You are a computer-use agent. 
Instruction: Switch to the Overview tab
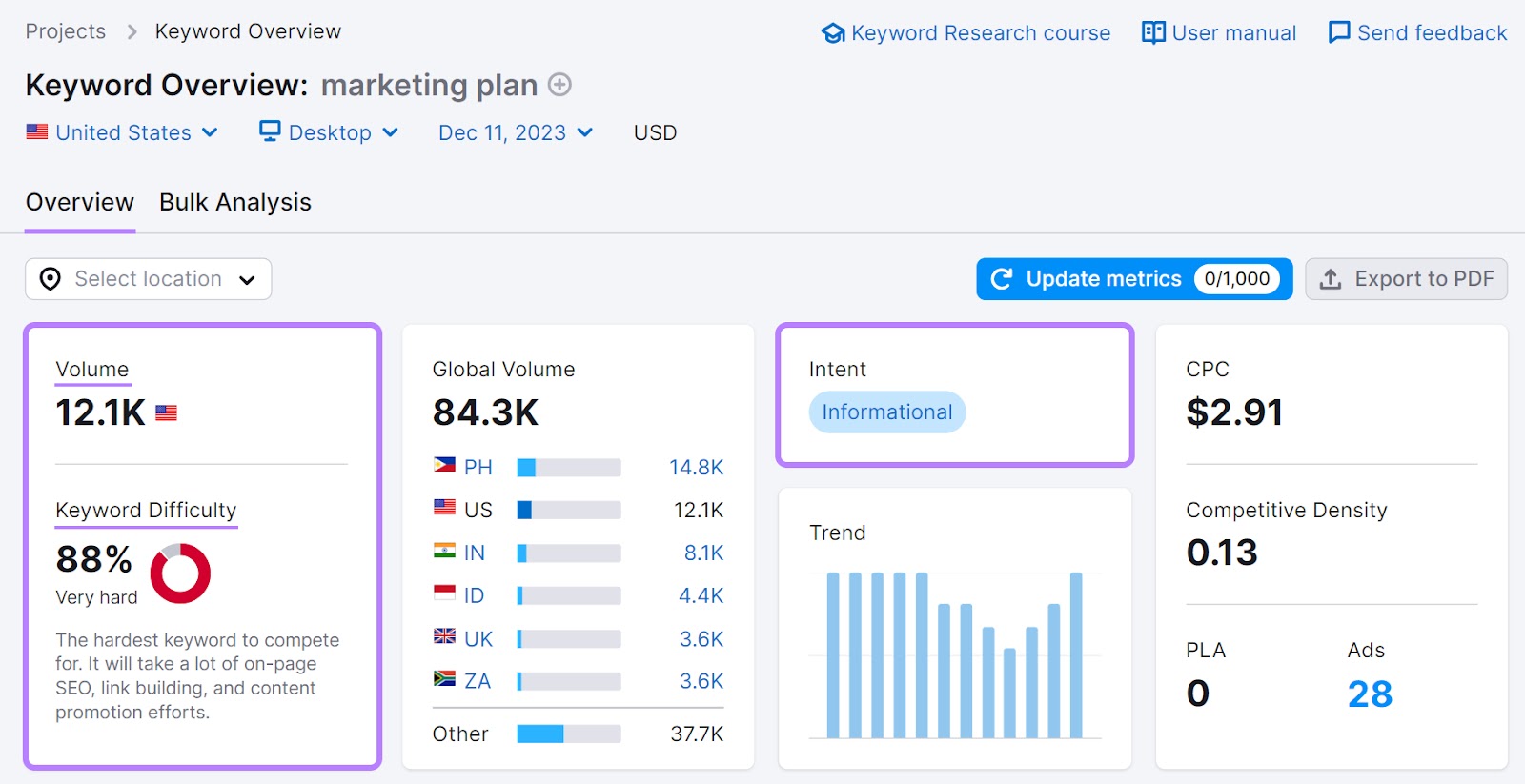pos(80,202)
